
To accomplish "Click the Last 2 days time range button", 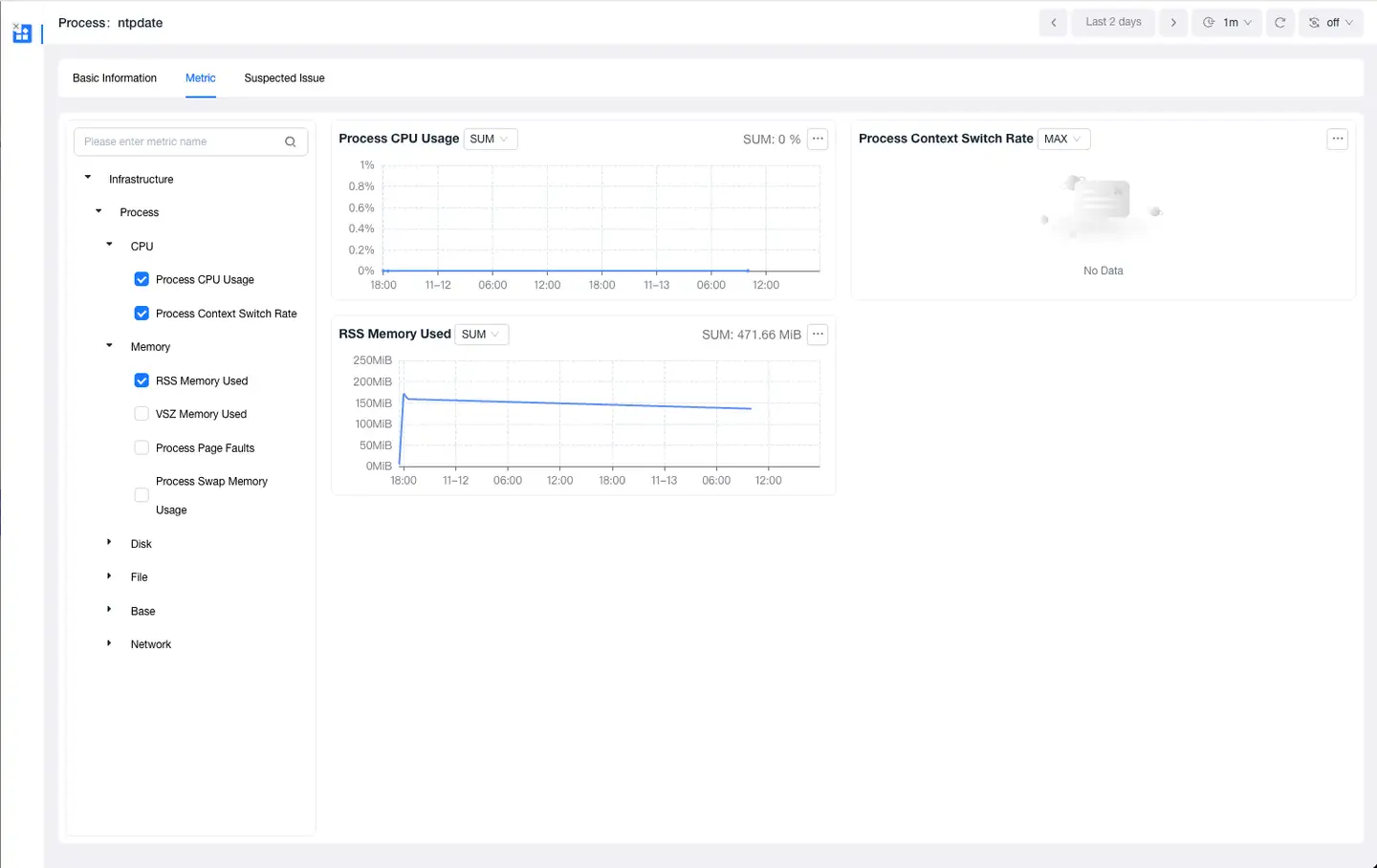I will coord(1113,22).
